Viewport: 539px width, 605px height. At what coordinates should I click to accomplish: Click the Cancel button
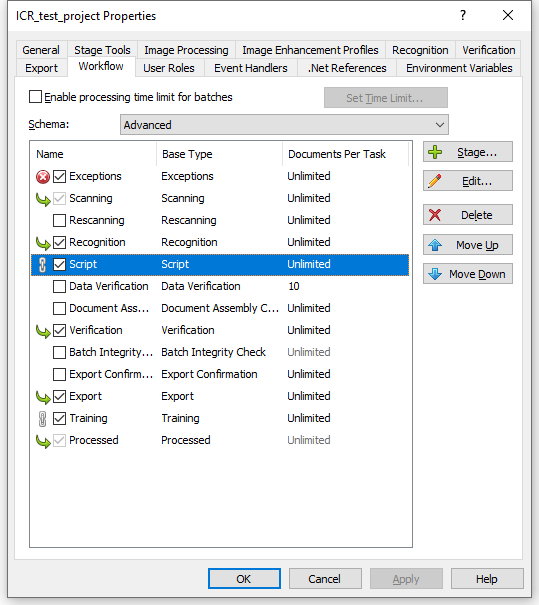[x=325, y=579]
